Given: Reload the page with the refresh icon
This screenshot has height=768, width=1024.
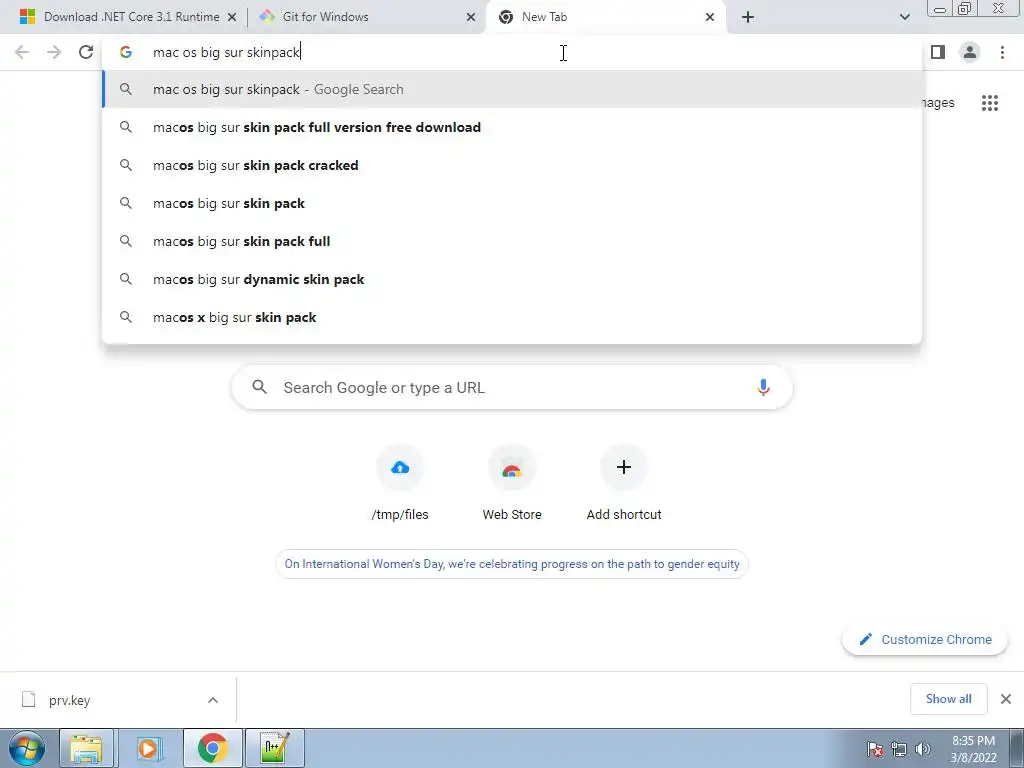Looking at the screenshot, I should [86, 52].
